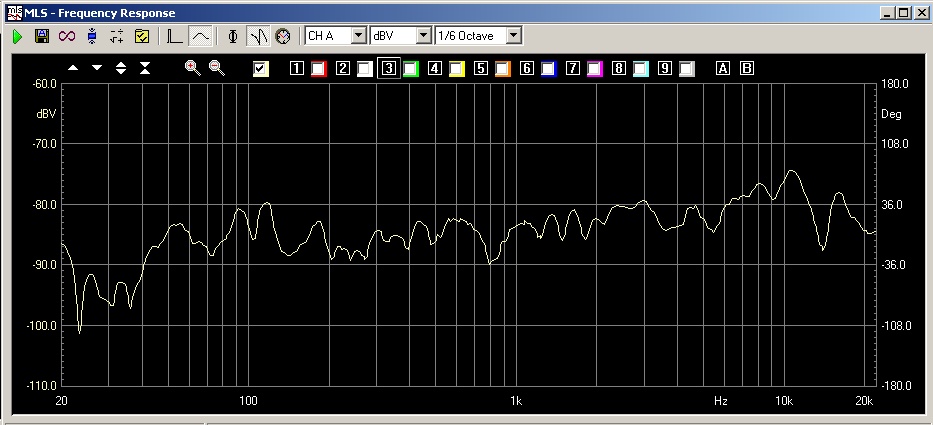Click the A marker button
933x425 pixels.
[723, 69]
